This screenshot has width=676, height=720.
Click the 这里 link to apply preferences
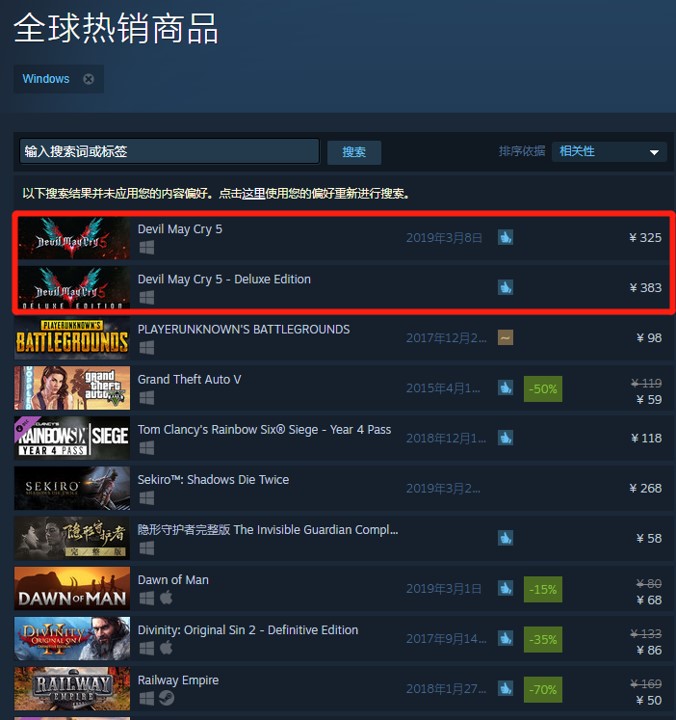click(254, 194)
